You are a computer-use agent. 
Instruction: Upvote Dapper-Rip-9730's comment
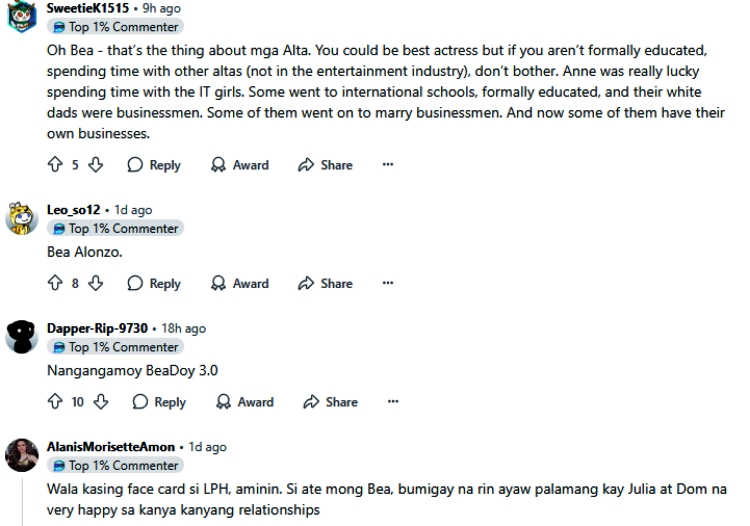55,402
